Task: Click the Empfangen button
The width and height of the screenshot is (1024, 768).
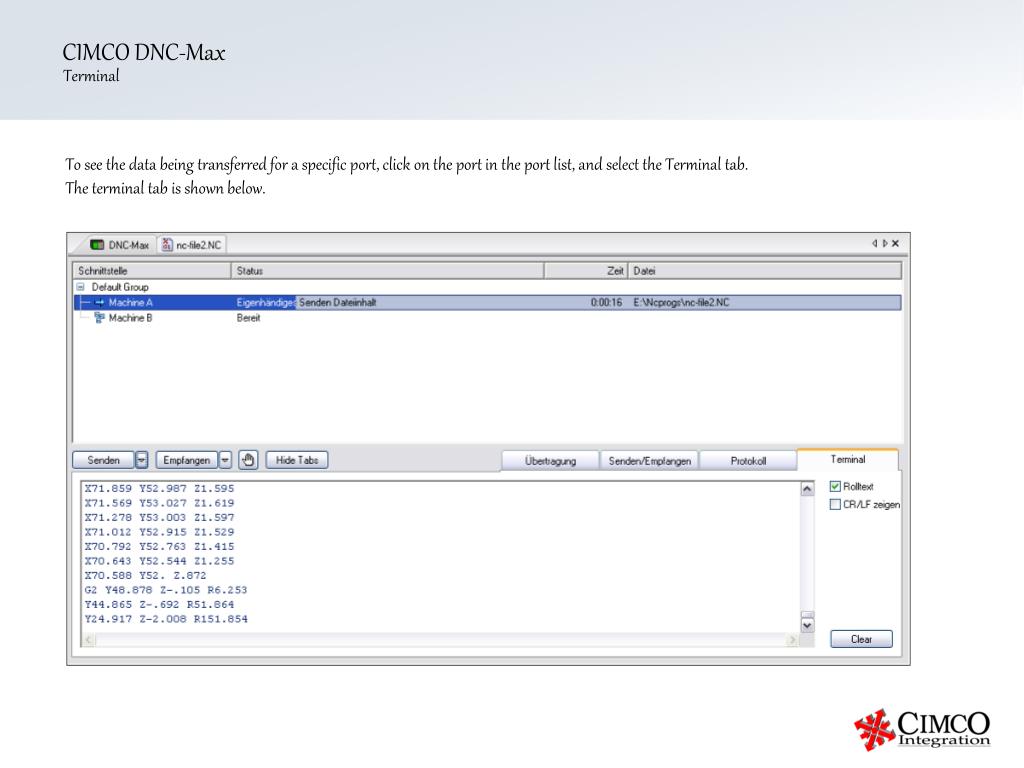Action: point(187,460)
